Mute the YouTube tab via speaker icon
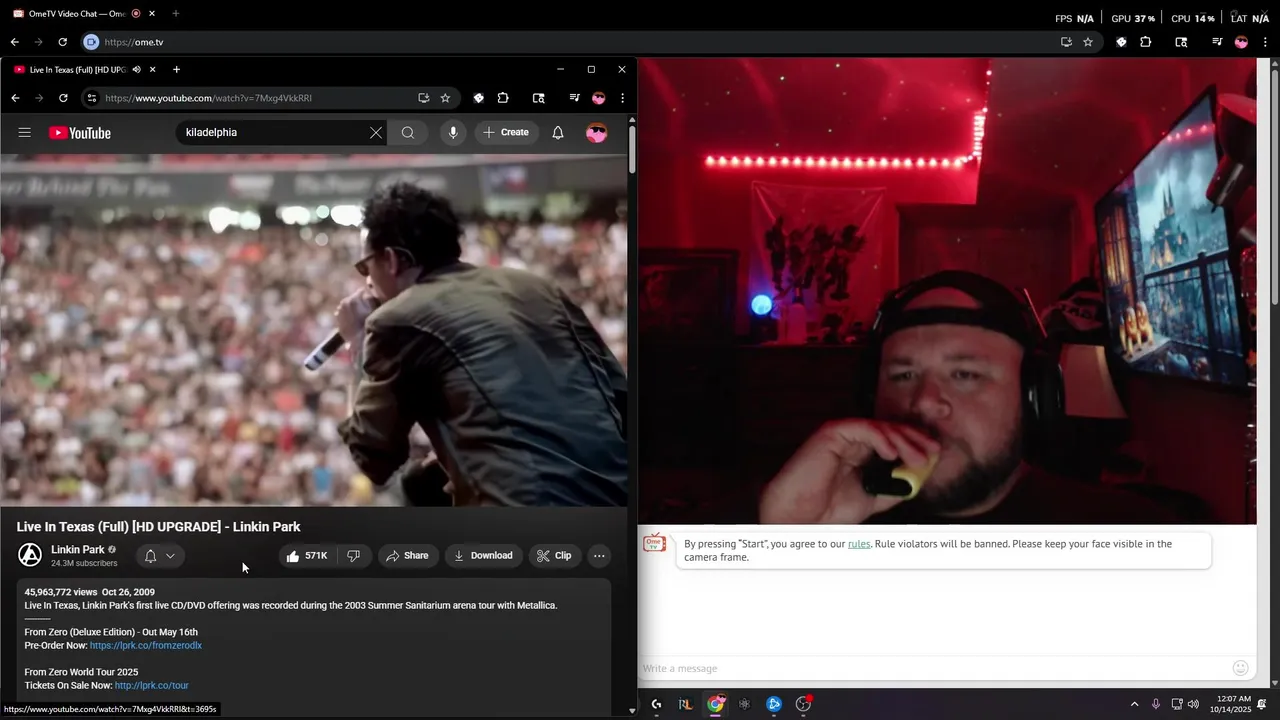The image size is (1280, 720). tap(136, 69)
